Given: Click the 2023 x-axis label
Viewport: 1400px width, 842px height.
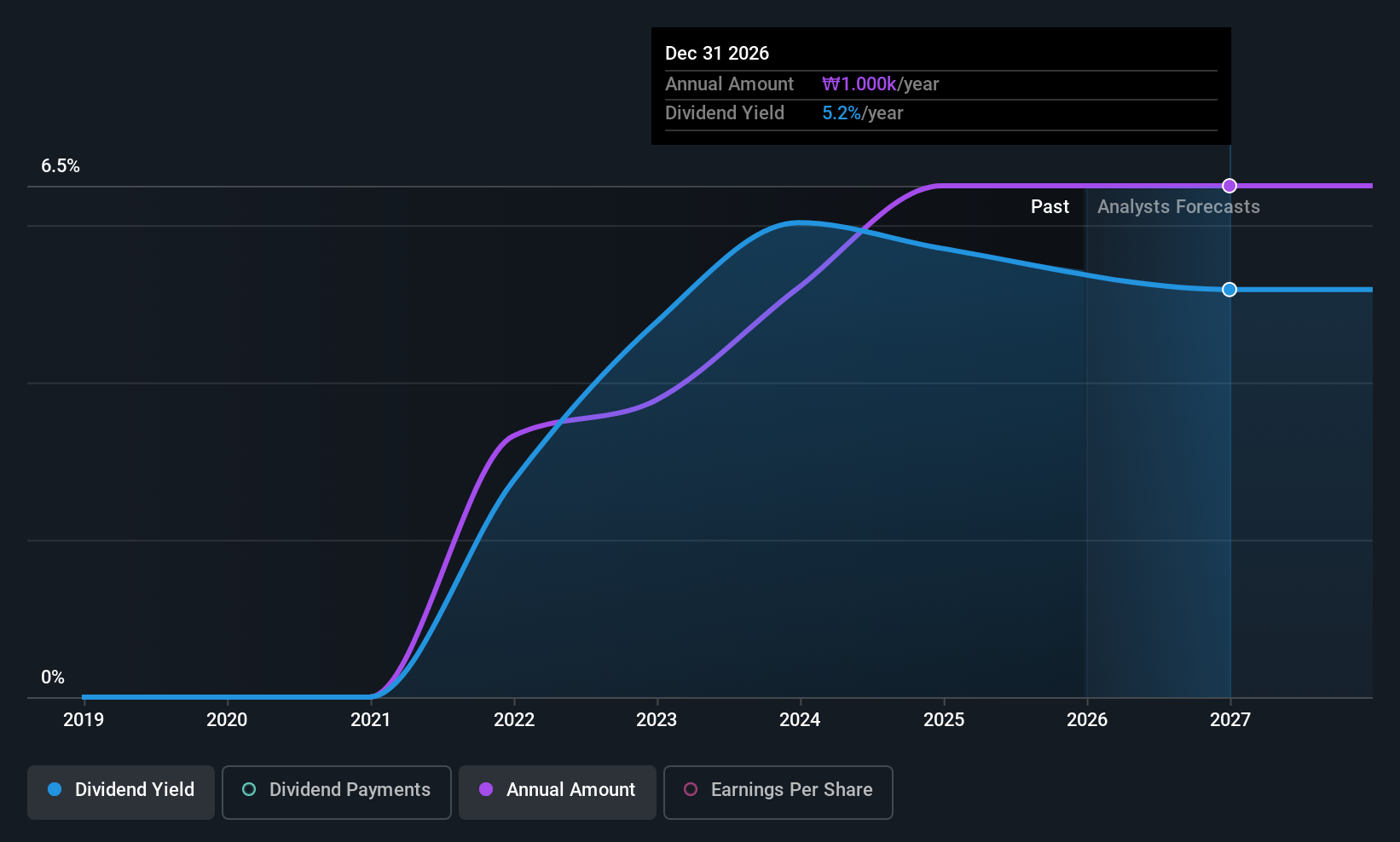Looking at the screenshot, I should pyautogui.click(x=657, y=720).
